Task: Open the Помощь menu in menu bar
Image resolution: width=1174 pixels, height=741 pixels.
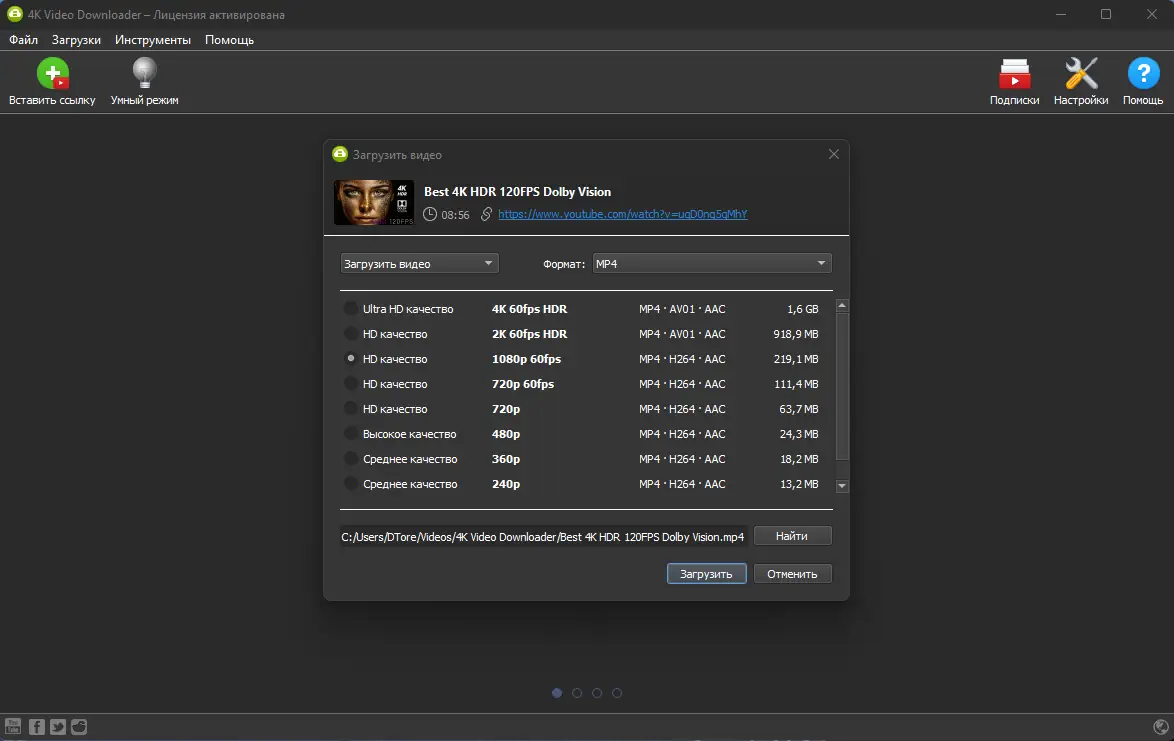Action: 229,40
